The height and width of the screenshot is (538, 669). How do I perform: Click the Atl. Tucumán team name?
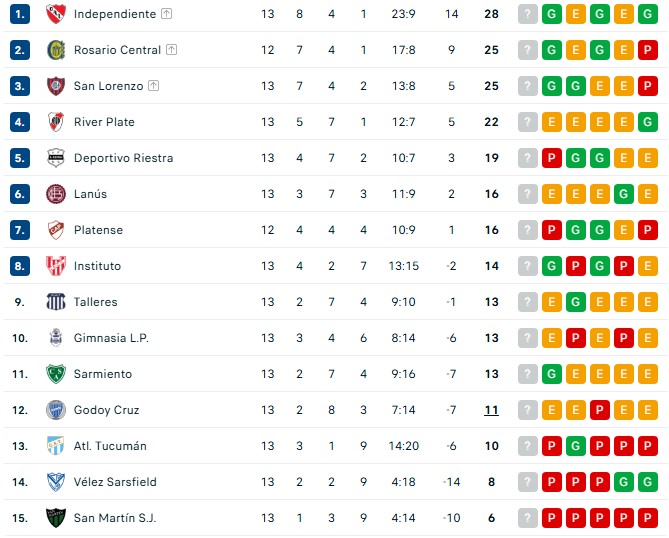[x=110, y=446]
